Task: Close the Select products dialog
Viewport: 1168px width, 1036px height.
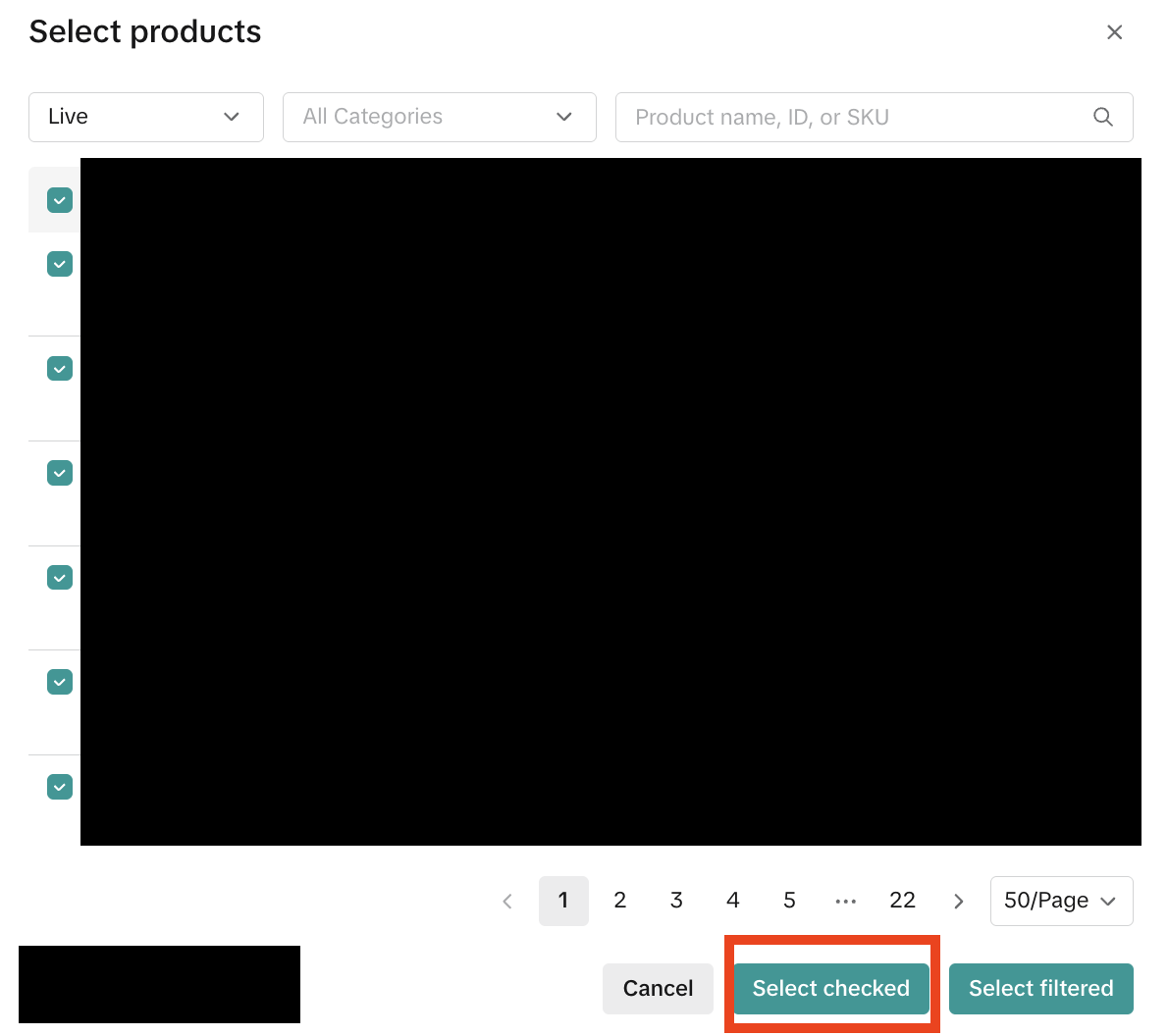Action: point(1114,32)
